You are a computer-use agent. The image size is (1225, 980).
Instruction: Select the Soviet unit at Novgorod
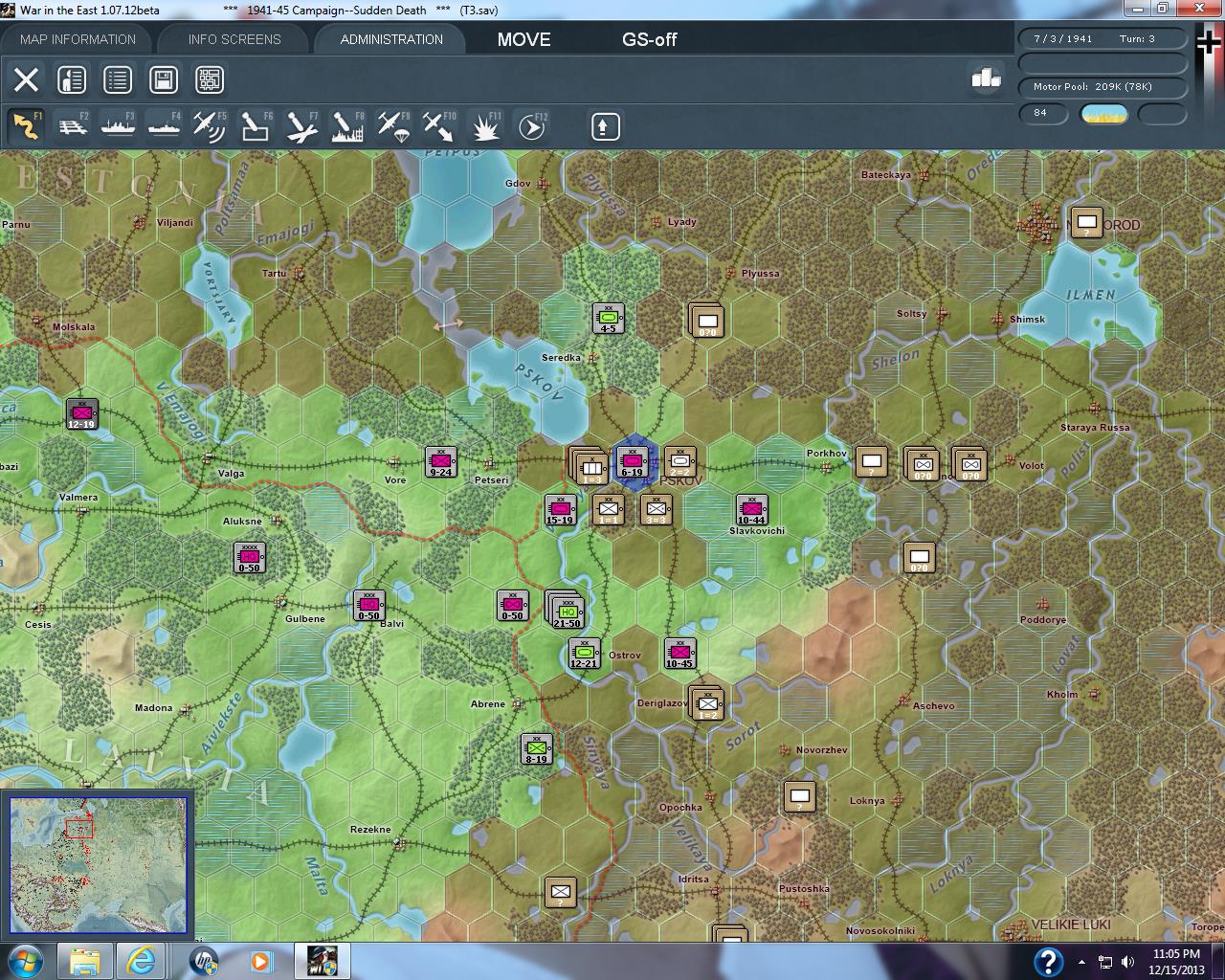pyautogui.click(x=1086, y=223)
